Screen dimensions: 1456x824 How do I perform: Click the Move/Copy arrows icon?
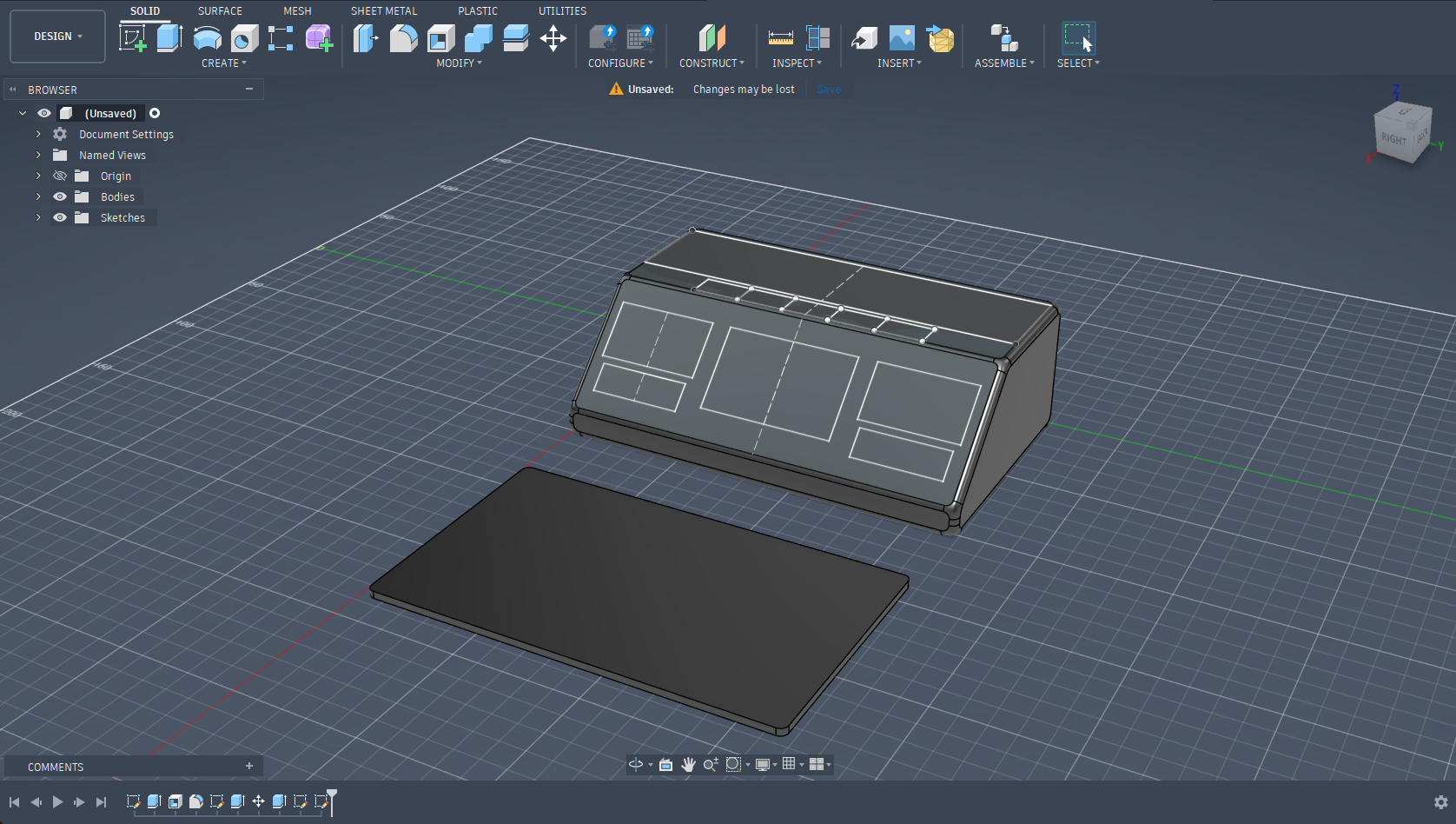553,38
